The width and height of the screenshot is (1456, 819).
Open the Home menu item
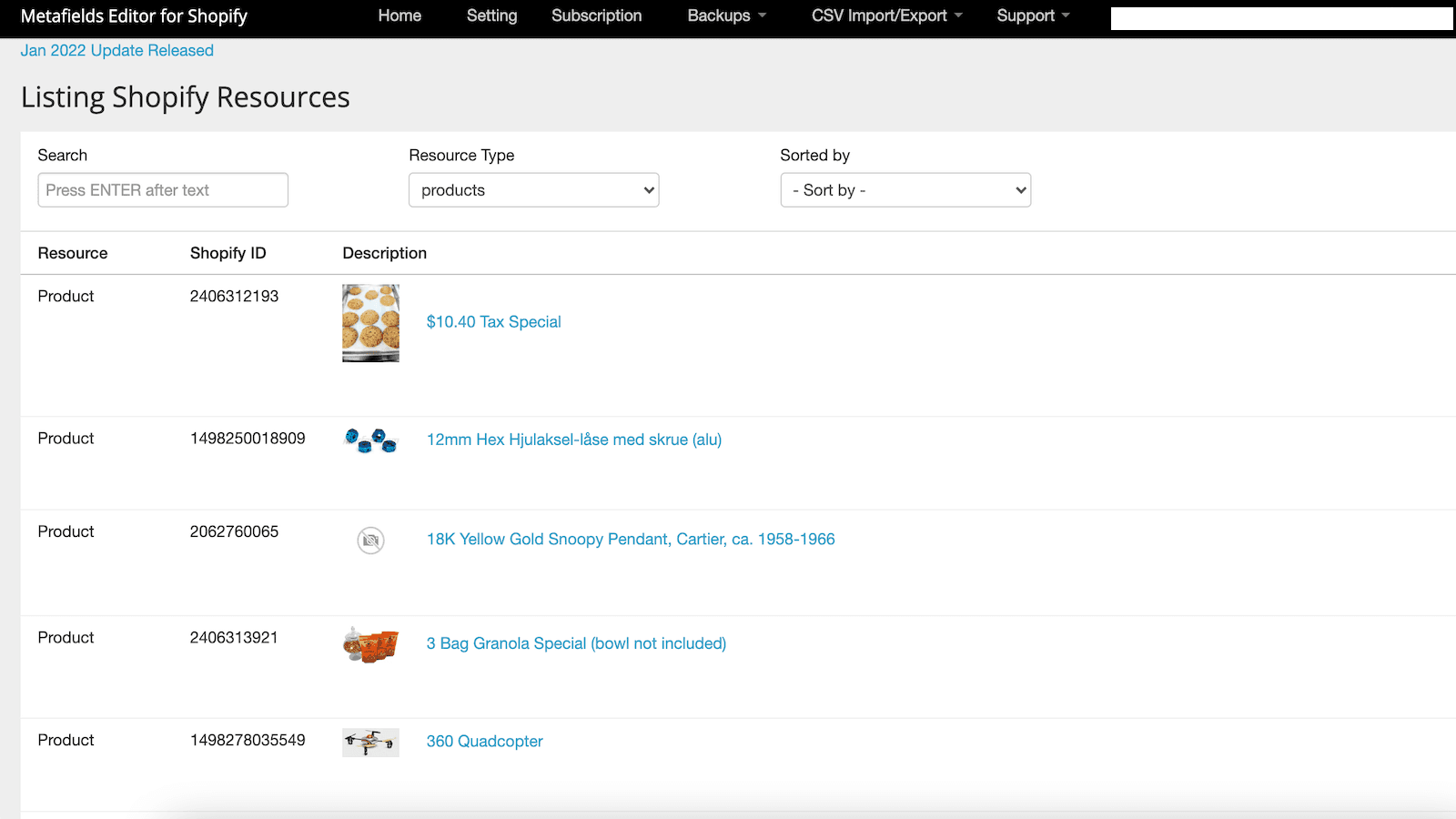pos(399,15)
